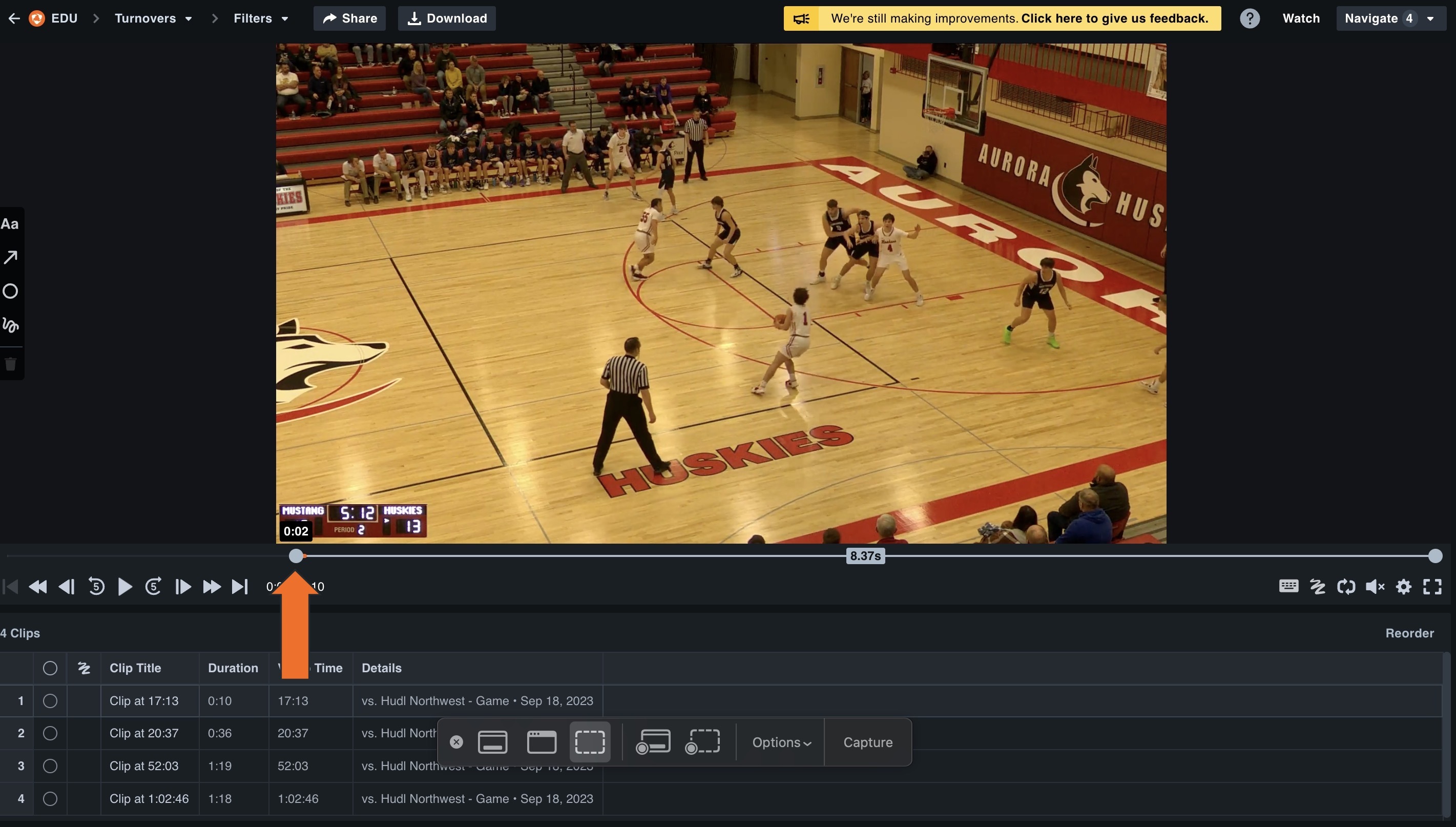This screenshot has height=827, width=1456.
Task: Toggle telestration drawing mode in the player bar
Action: point(1318,586)
